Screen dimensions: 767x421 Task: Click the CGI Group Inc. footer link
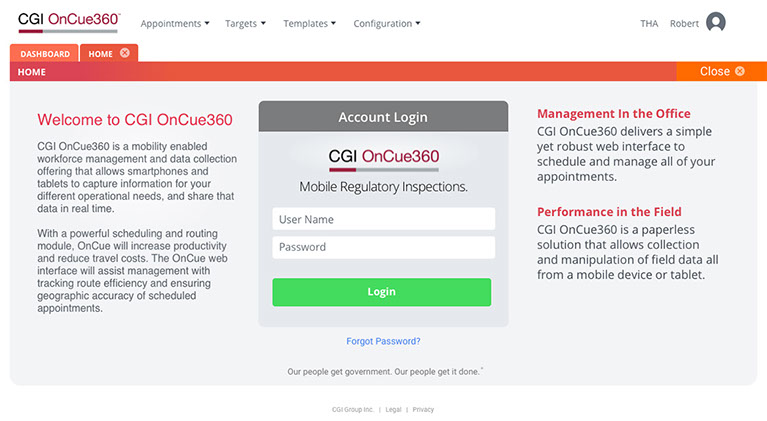click(353, 410)
